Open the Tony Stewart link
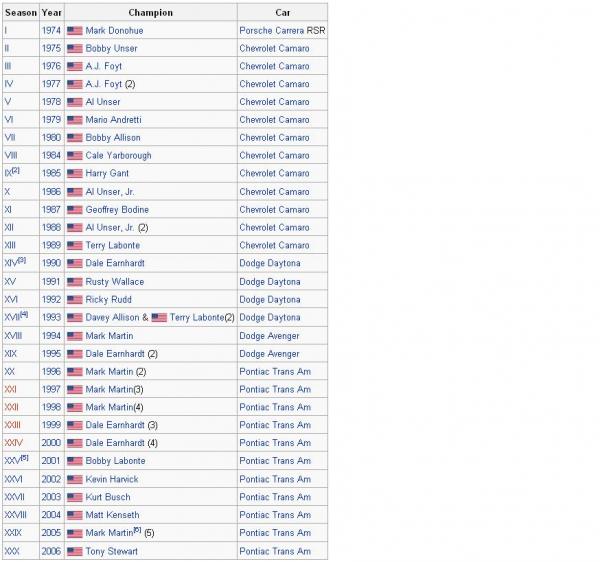Viewport: 600px width, 562px height. tap(112, 552)
